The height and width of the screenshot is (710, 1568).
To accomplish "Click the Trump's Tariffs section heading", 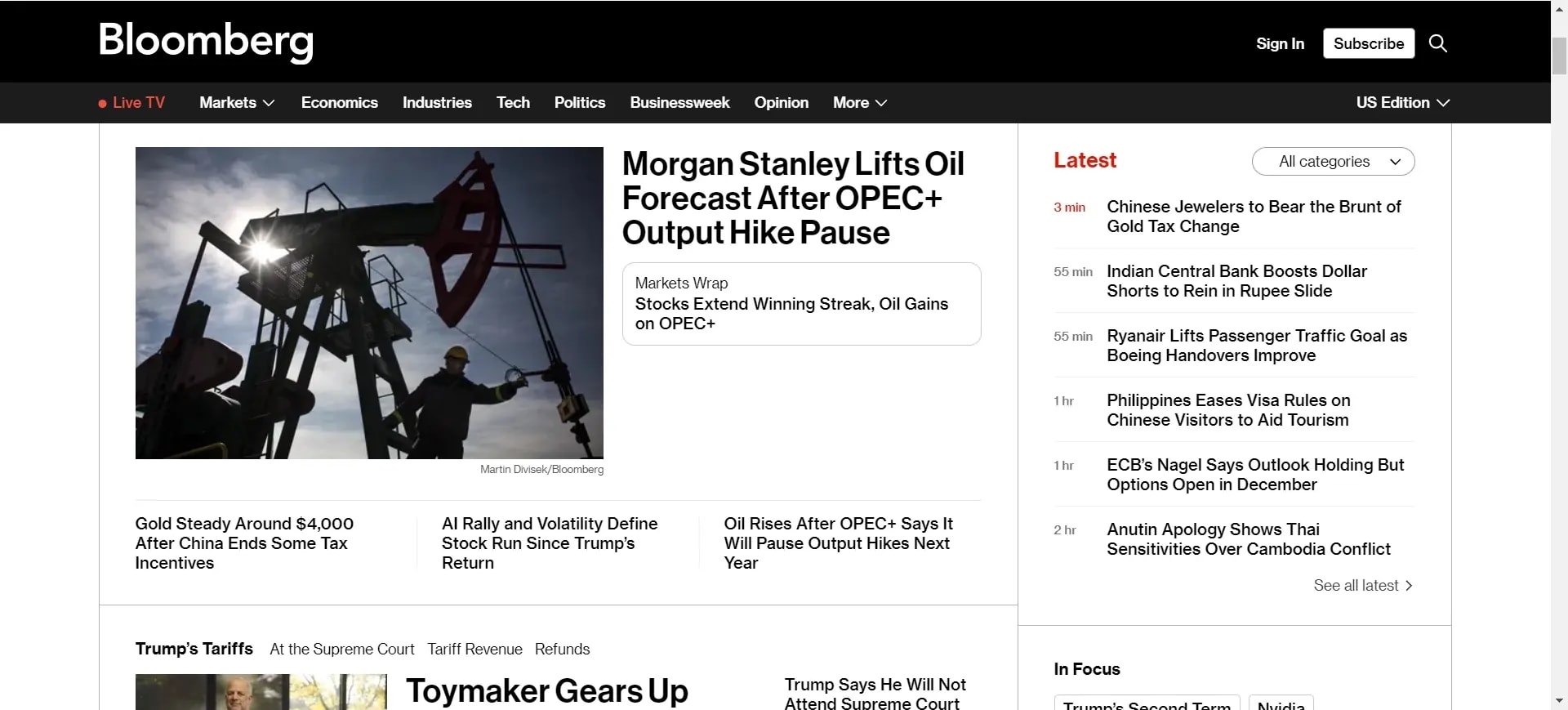I will 194,649.
